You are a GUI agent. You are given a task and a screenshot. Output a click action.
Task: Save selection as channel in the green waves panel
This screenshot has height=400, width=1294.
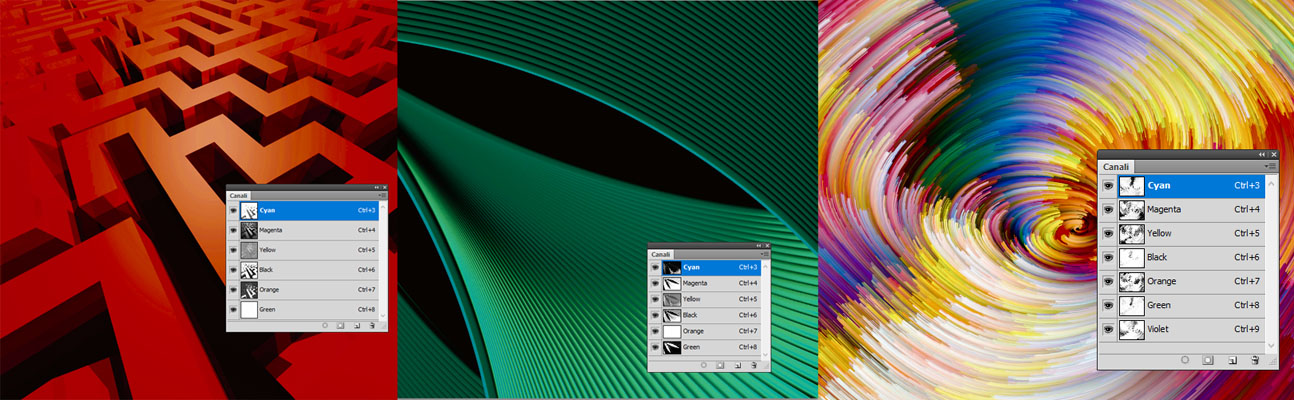point(720,365)
